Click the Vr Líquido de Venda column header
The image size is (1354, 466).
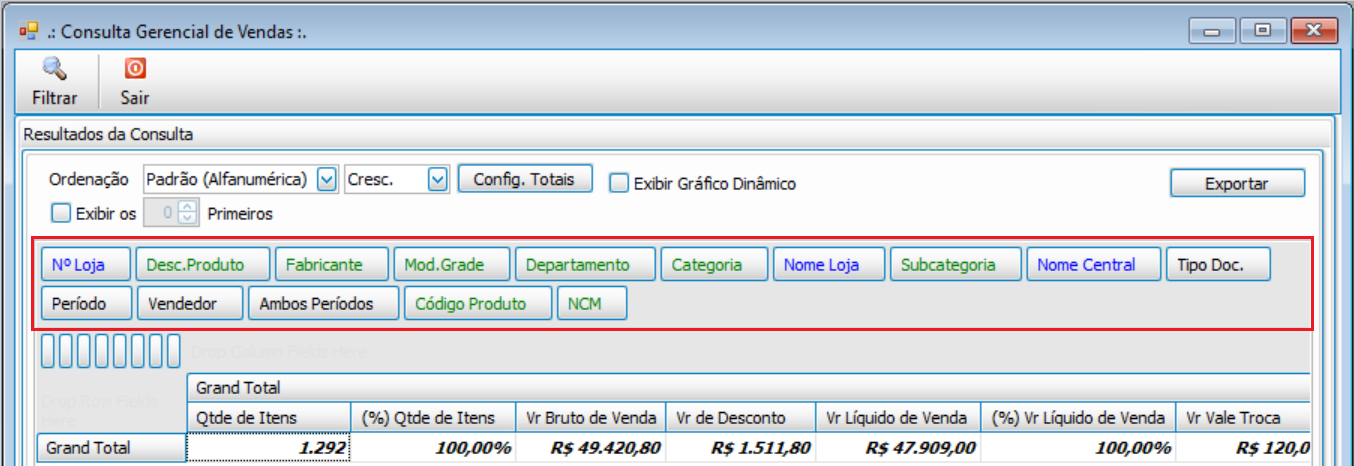(897, 418)
